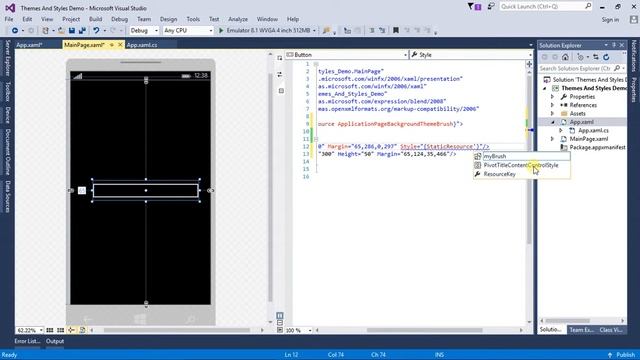Click the Refresh icon in Solution Explorer
The width and height of the screenshot is (640, 360).
coord(606,57)
